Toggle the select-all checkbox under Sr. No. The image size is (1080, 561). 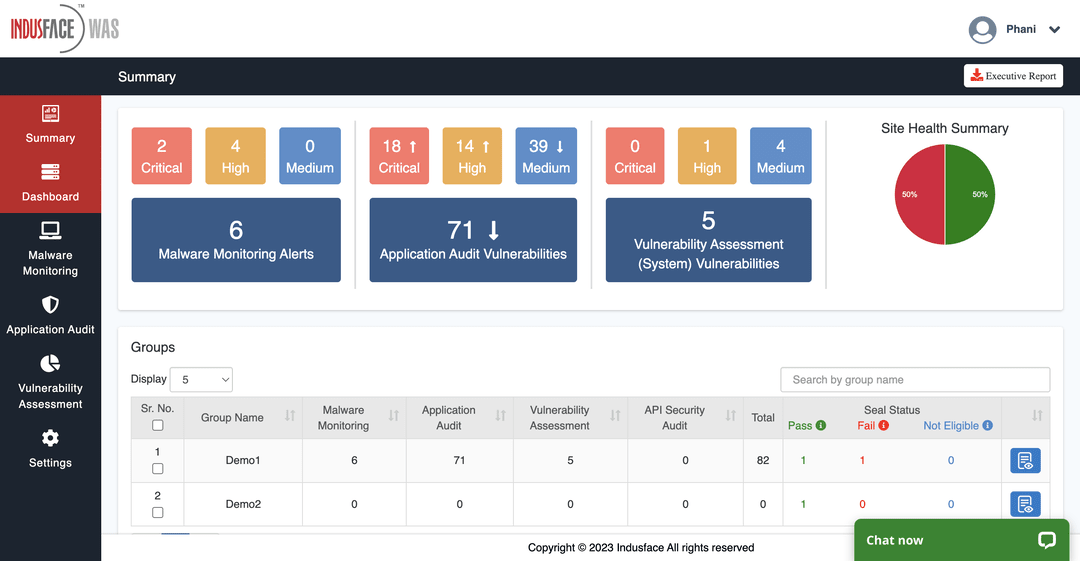coord(158,425)
